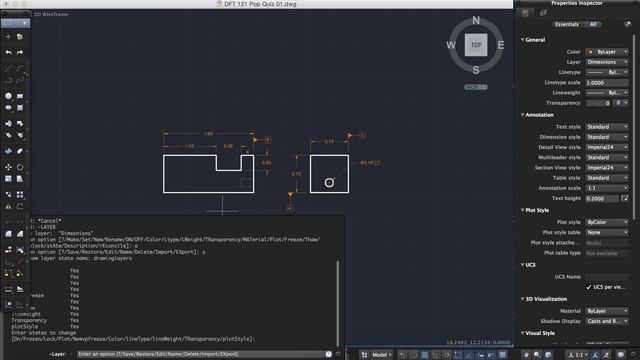640x360 pixels.
Task: Toggle the last highlighted square status button
Action: click(502, 355)
